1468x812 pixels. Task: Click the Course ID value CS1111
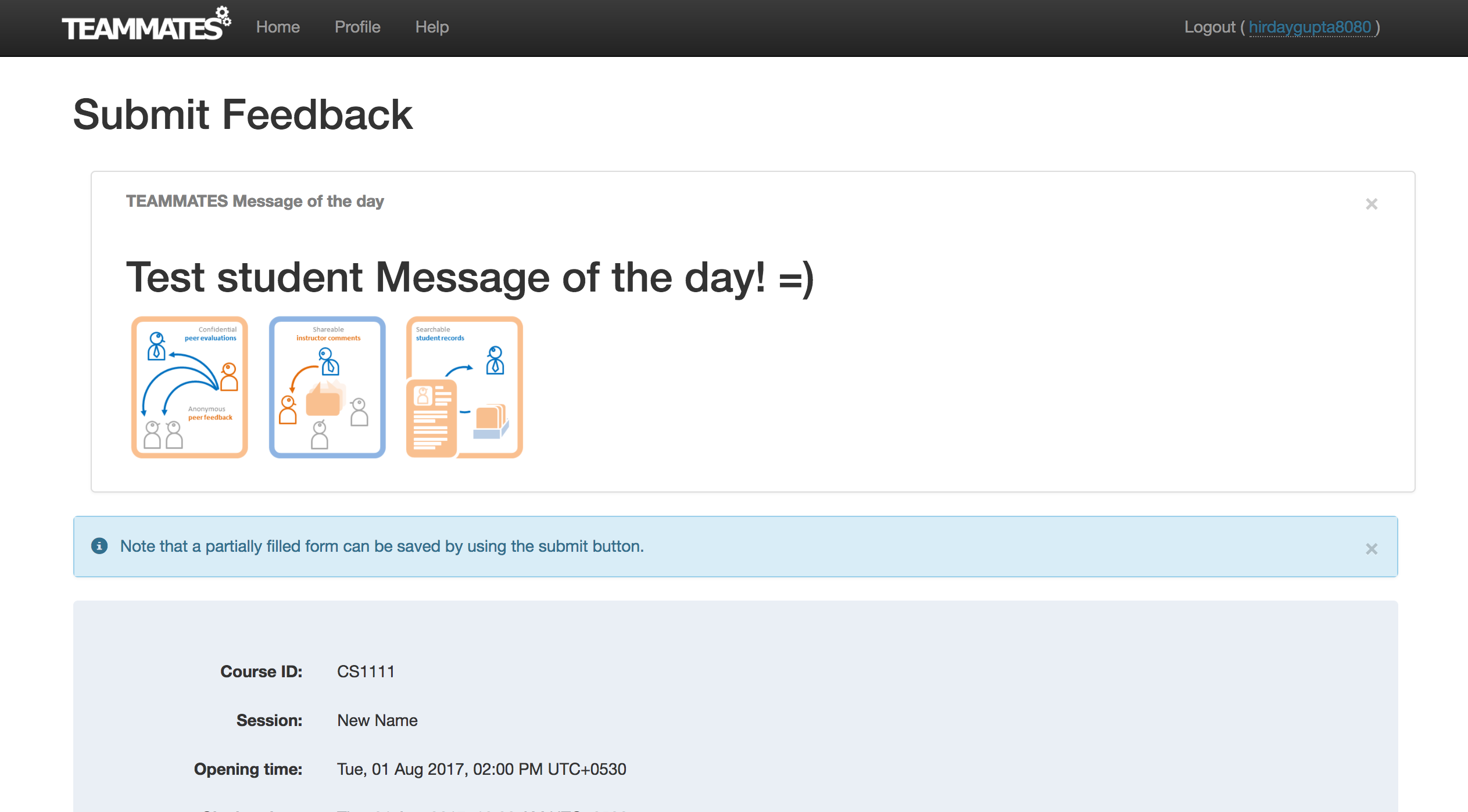pos(366,671)
